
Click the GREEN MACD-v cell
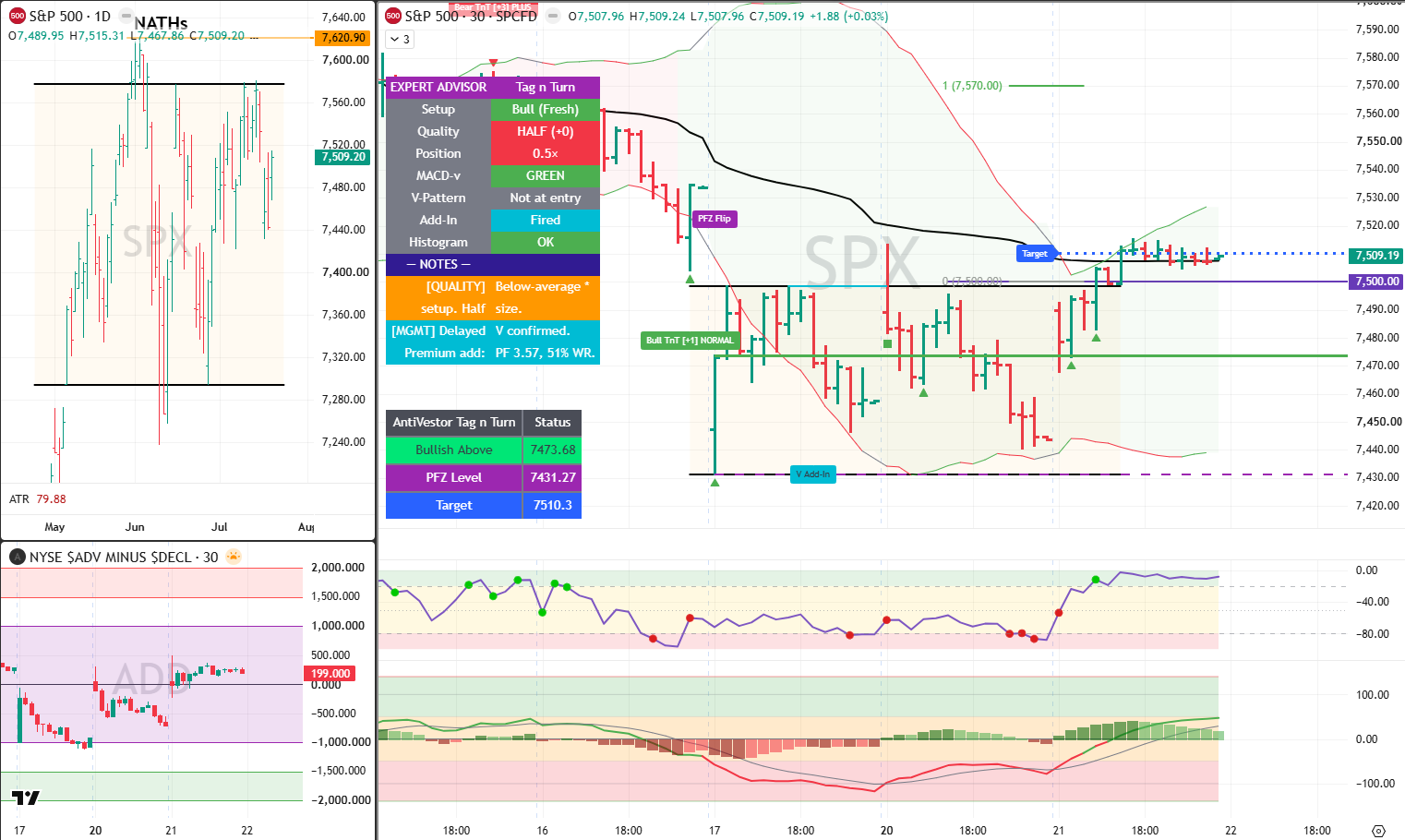(x=546, y=175)
